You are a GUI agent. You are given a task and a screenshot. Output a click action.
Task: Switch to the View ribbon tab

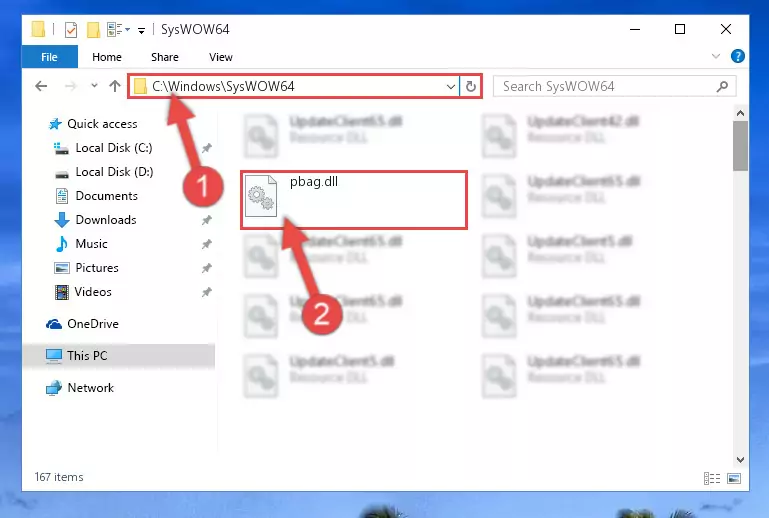pyautogui.click(x=221, y=57)
